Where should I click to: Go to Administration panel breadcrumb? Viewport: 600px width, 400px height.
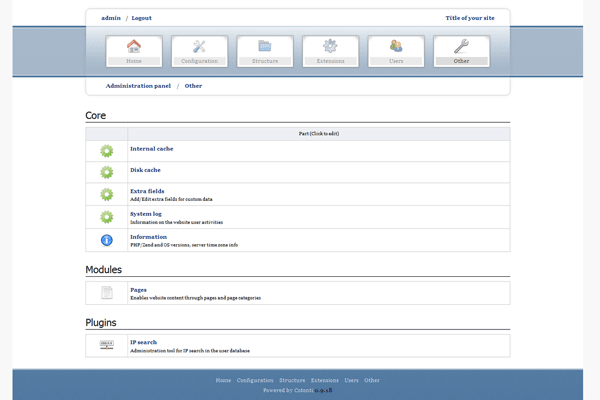pyautogui.click(x=138, y=86)
